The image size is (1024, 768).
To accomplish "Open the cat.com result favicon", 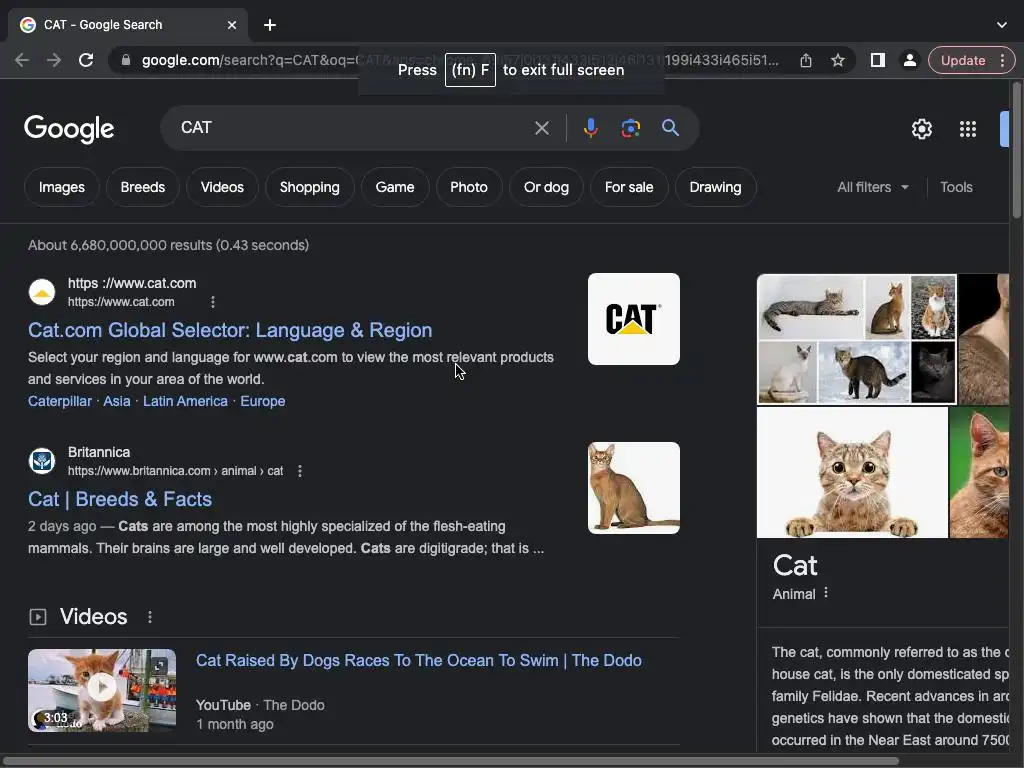I will tap(42, 292).
